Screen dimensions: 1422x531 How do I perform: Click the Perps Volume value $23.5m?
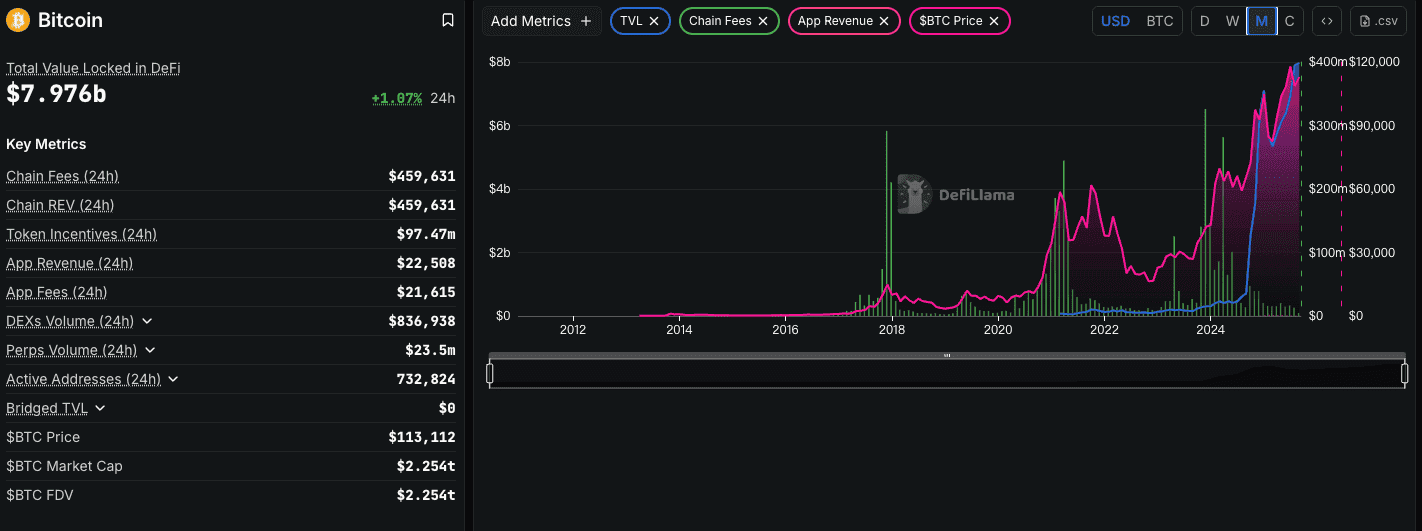430,350
